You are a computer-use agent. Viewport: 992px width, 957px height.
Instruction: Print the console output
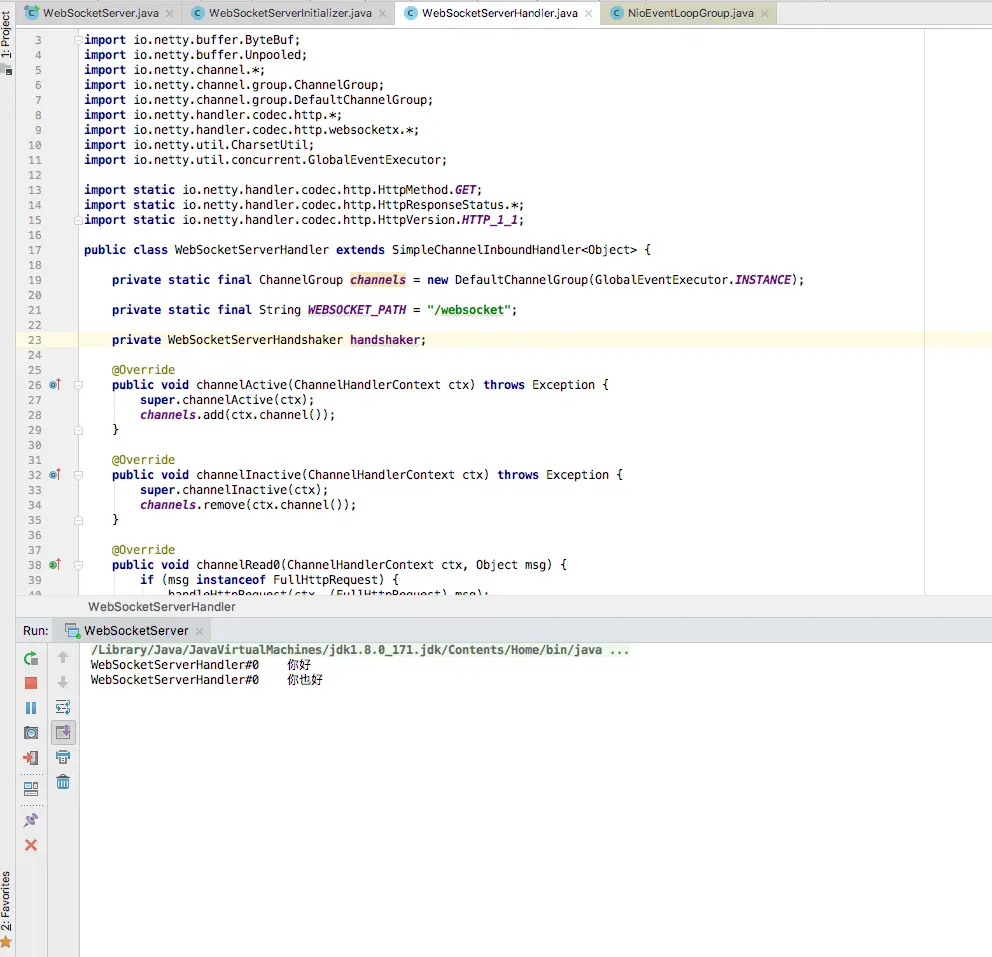[x=63, y=757]
